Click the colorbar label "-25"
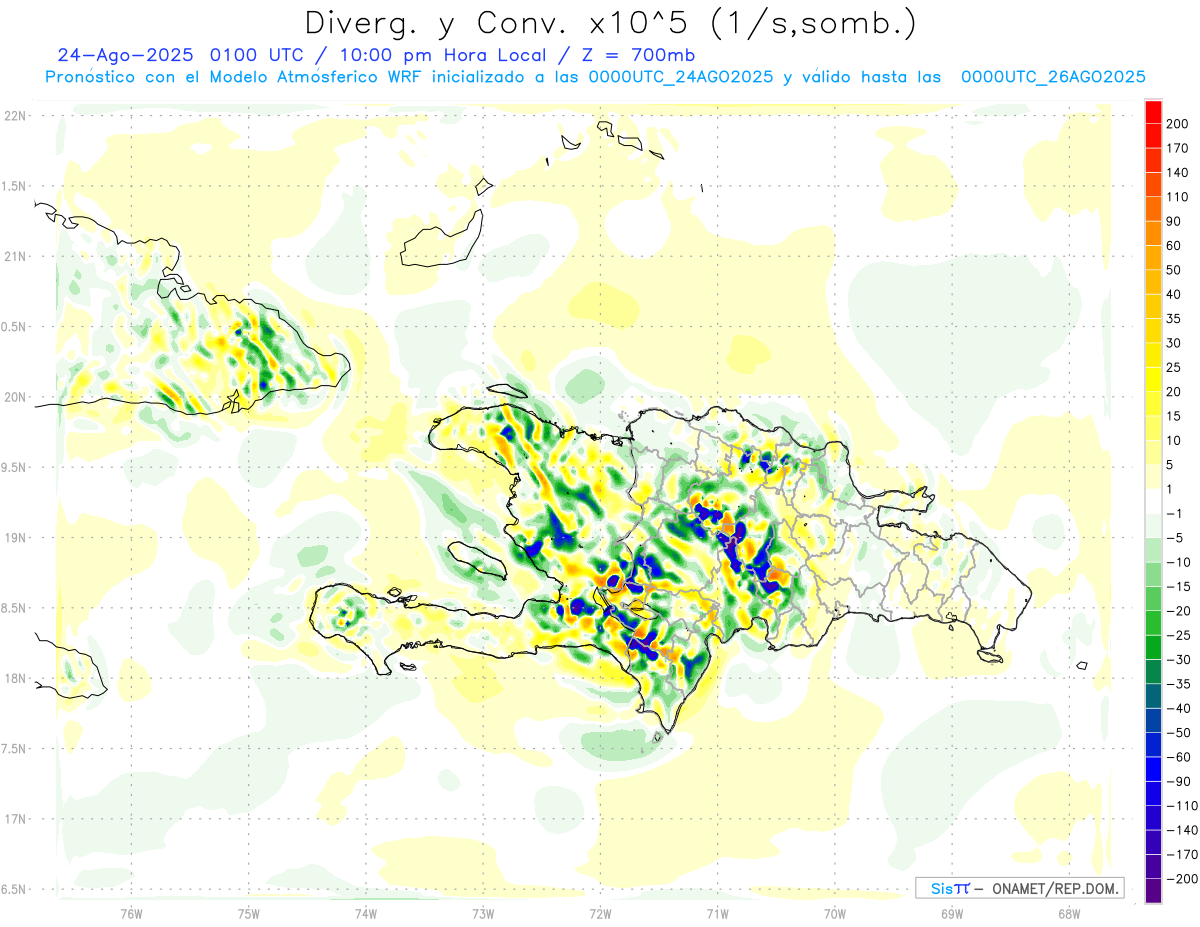The width and height of the screenshot is (1200, 927). click(x=1179, y=635)
